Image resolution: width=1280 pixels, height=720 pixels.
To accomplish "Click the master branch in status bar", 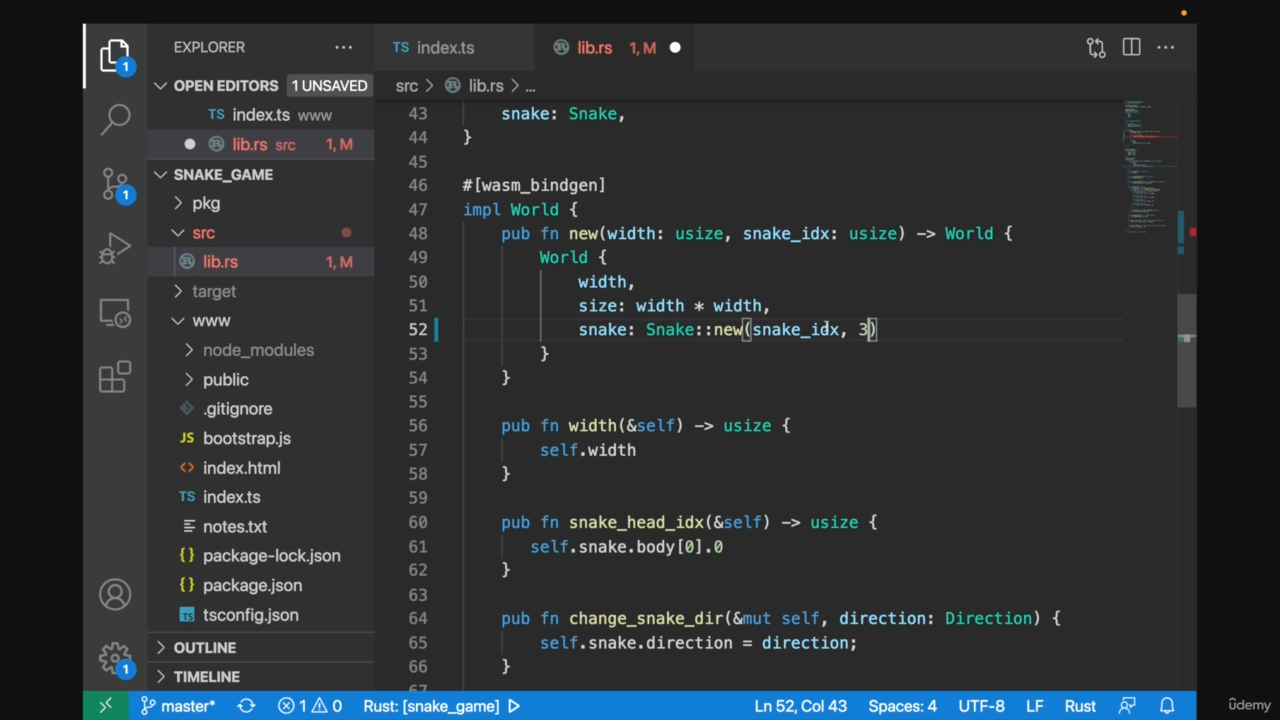I will (178, 706).
